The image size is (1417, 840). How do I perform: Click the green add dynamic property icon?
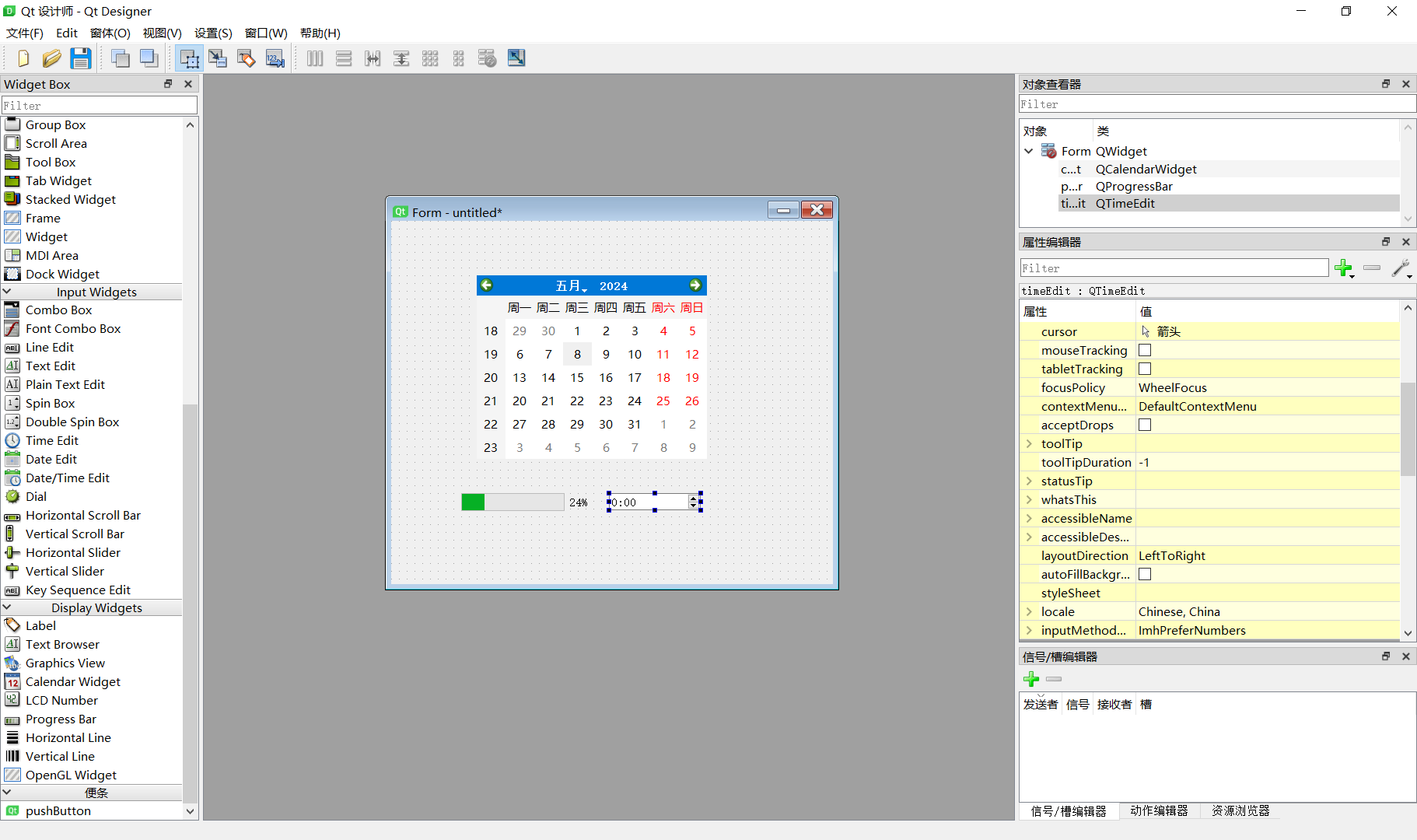click(x=1343, y=268)
